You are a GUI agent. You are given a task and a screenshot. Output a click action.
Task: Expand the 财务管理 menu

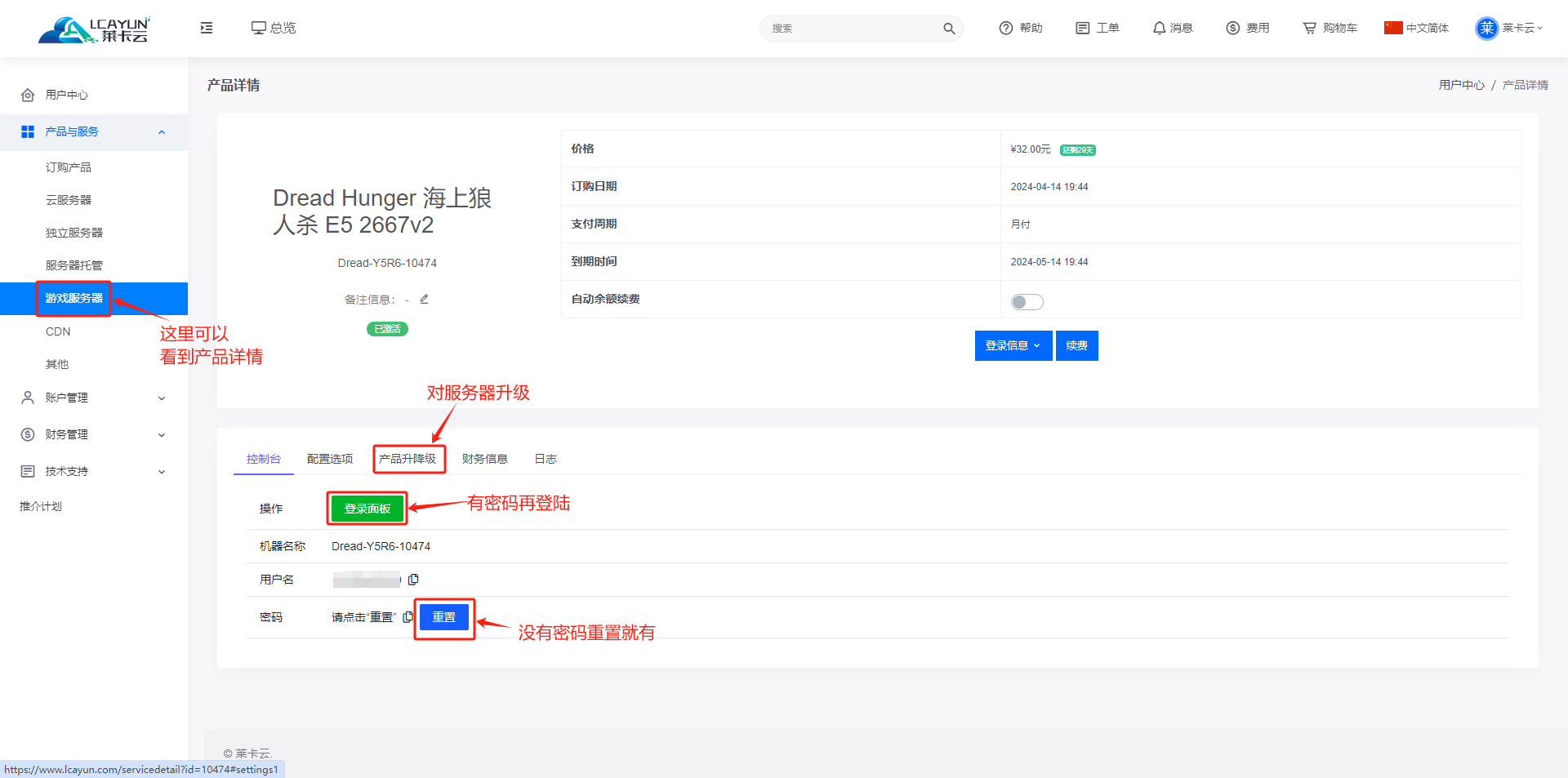pos(94,434)
